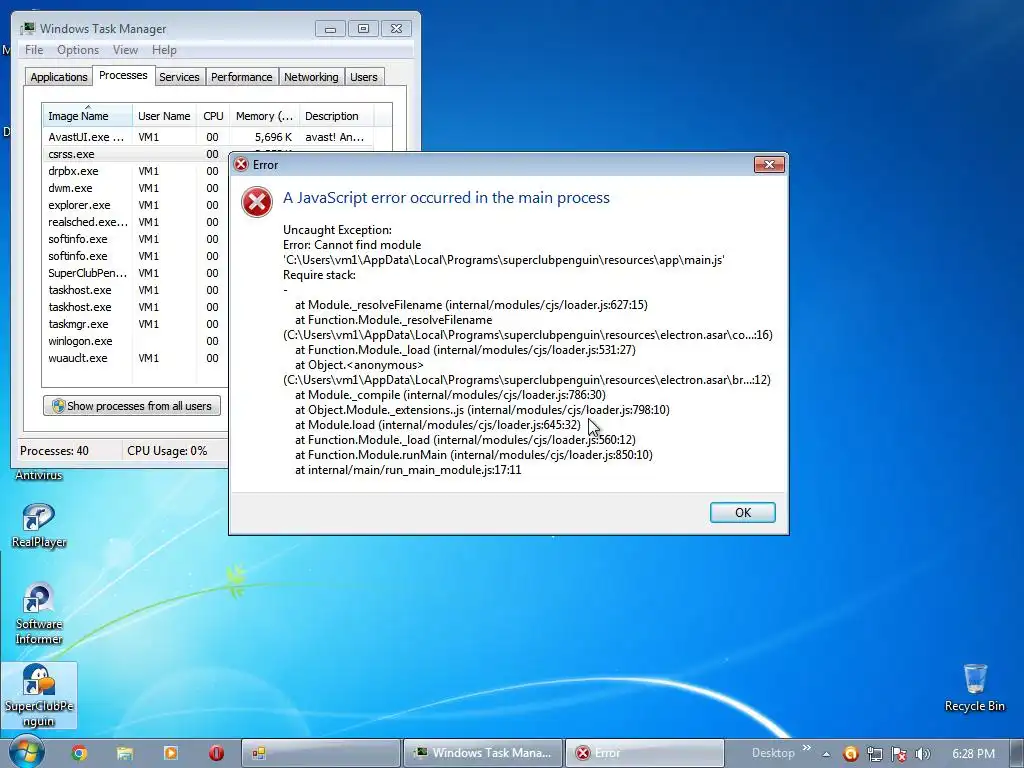
Task: Click Show processes from all users
Action: (x=132, y=406)
